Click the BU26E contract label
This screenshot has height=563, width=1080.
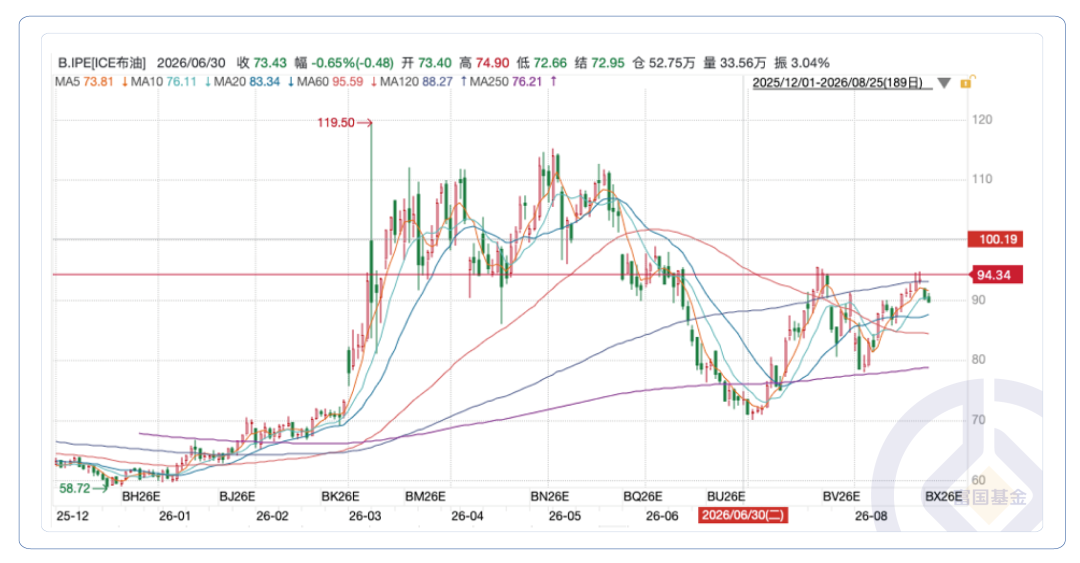pos(726,496)
